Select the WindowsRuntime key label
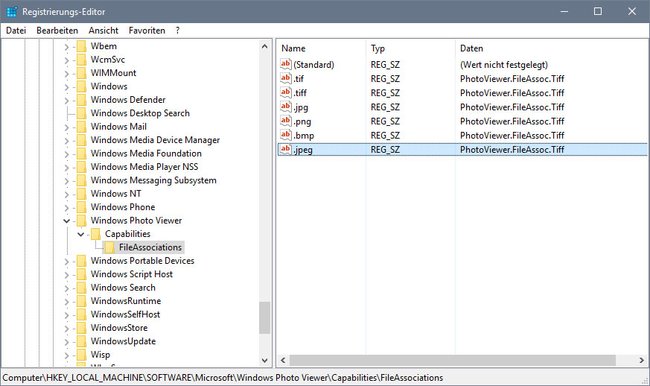650x386 pixels. [x=126, y=301]
